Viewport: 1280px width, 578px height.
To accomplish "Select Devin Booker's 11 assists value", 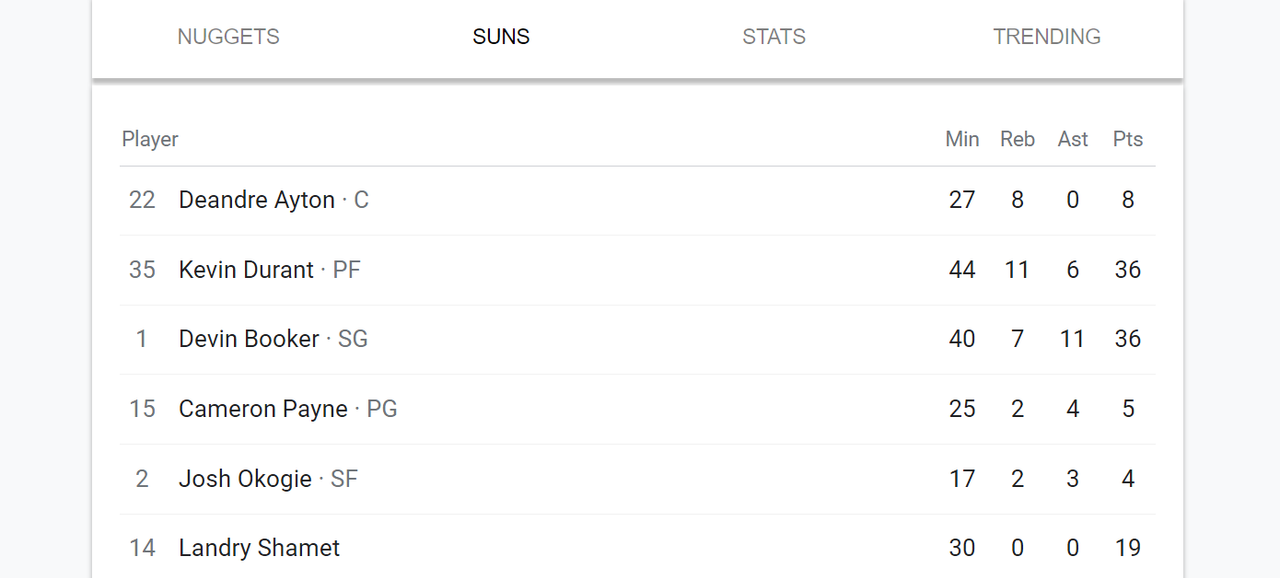I will click(x=1073, y=339).
